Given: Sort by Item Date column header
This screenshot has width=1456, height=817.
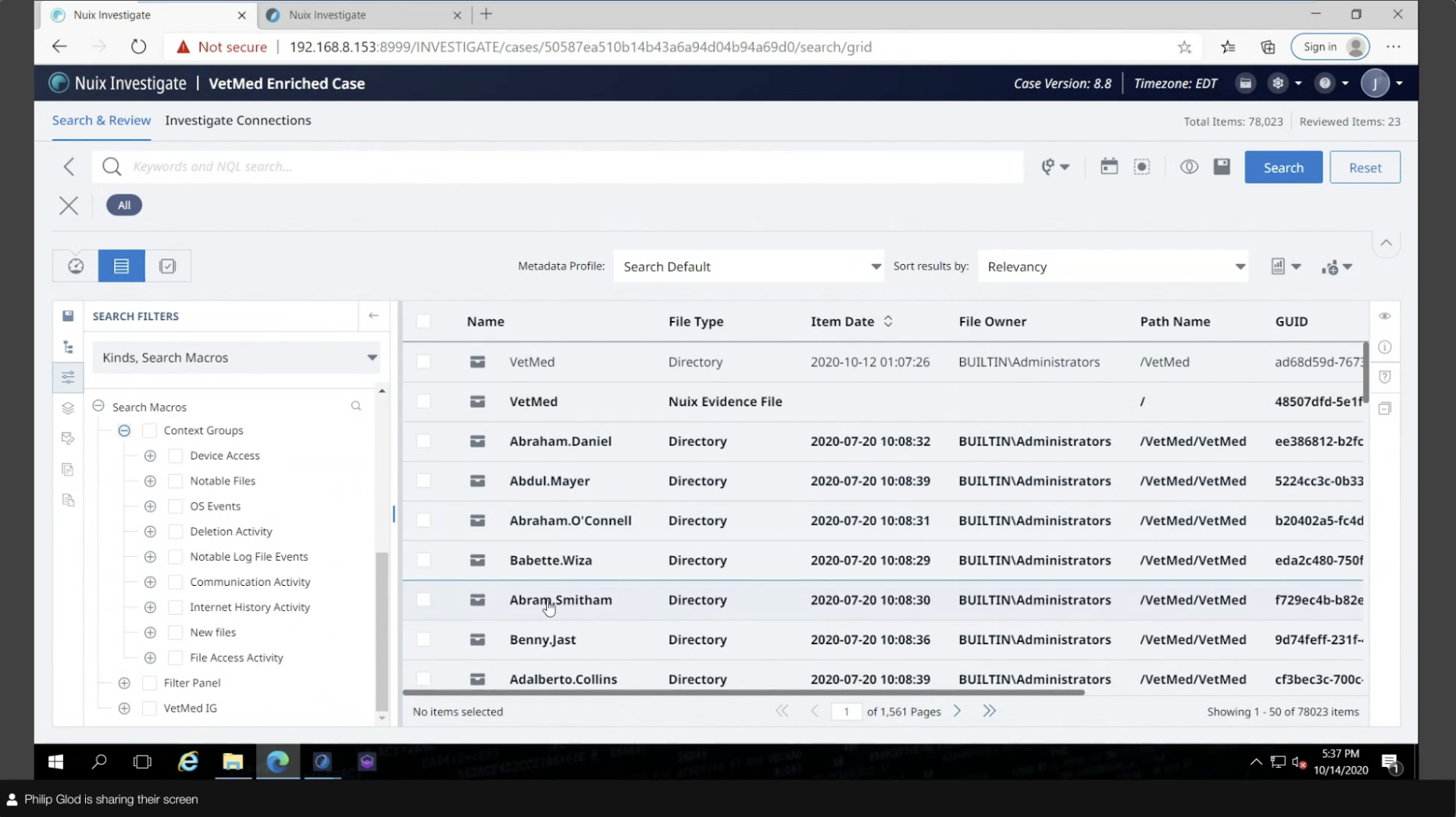Looking at the screenshot, I should tap(851, 321).
